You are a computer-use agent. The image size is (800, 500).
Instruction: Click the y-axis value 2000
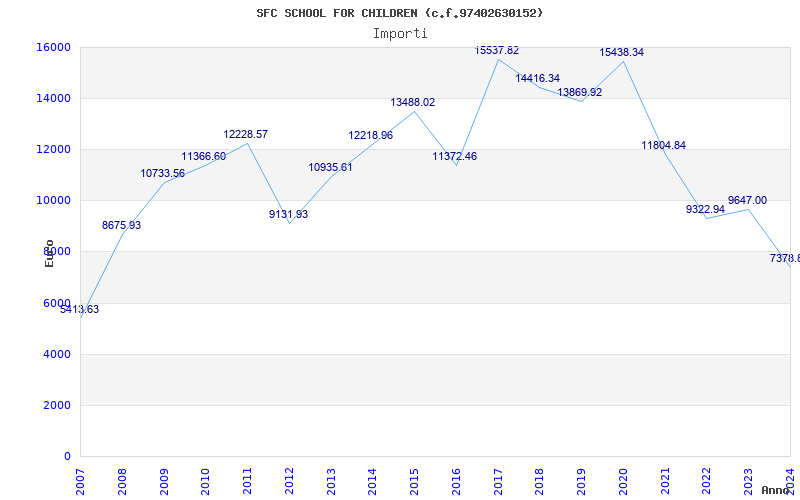click(x=56, y=405)
